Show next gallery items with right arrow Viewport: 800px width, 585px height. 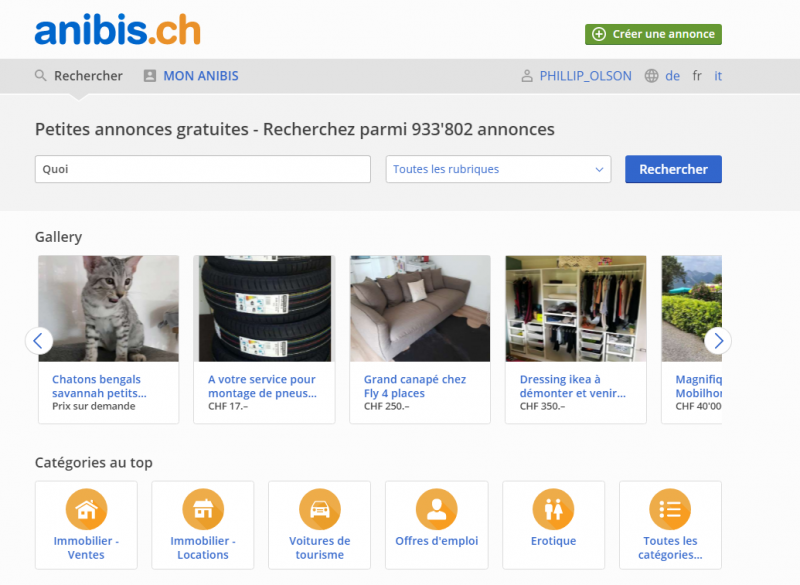tap(718, 341)
